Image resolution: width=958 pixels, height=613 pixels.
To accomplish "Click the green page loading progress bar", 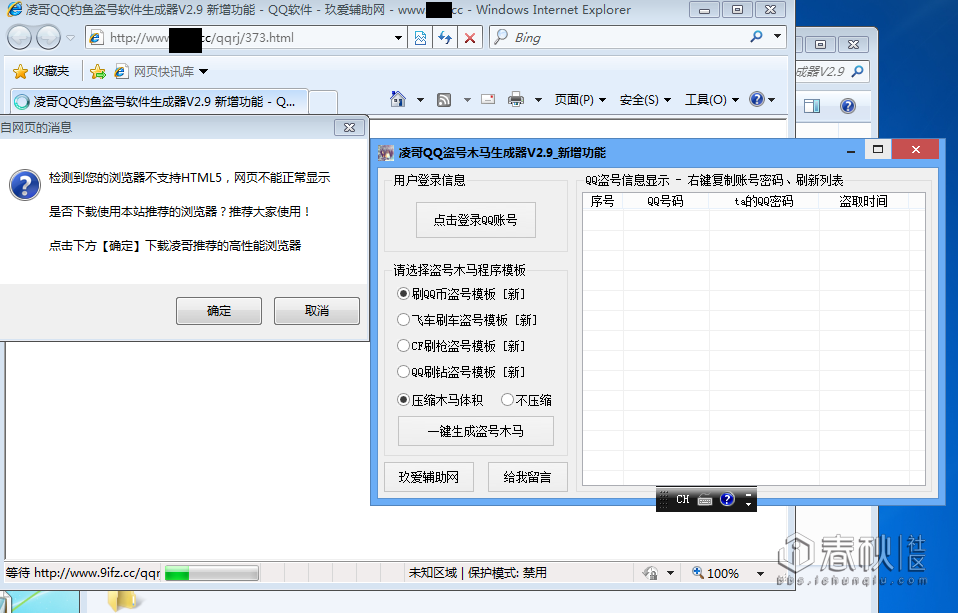I will 212,573.
